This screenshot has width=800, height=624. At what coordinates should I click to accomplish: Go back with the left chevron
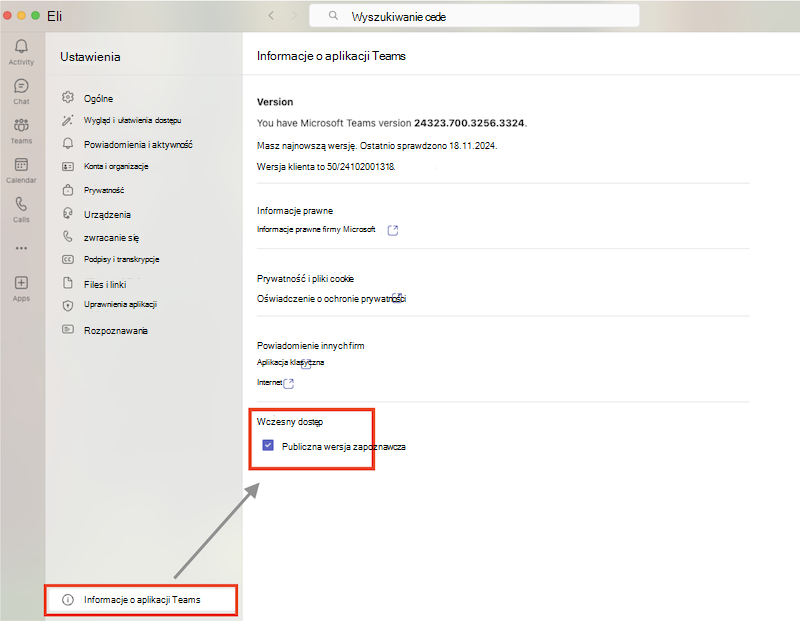coord(271,16)
